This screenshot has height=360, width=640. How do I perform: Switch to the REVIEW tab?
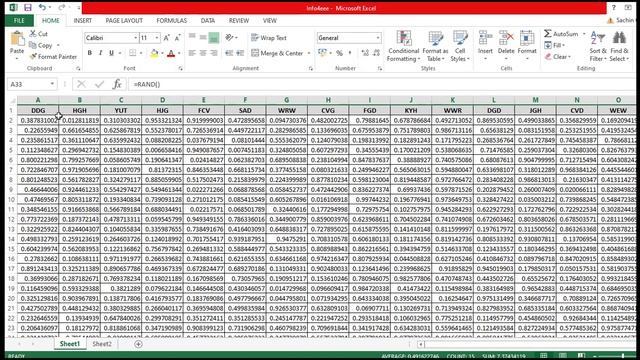239,20
